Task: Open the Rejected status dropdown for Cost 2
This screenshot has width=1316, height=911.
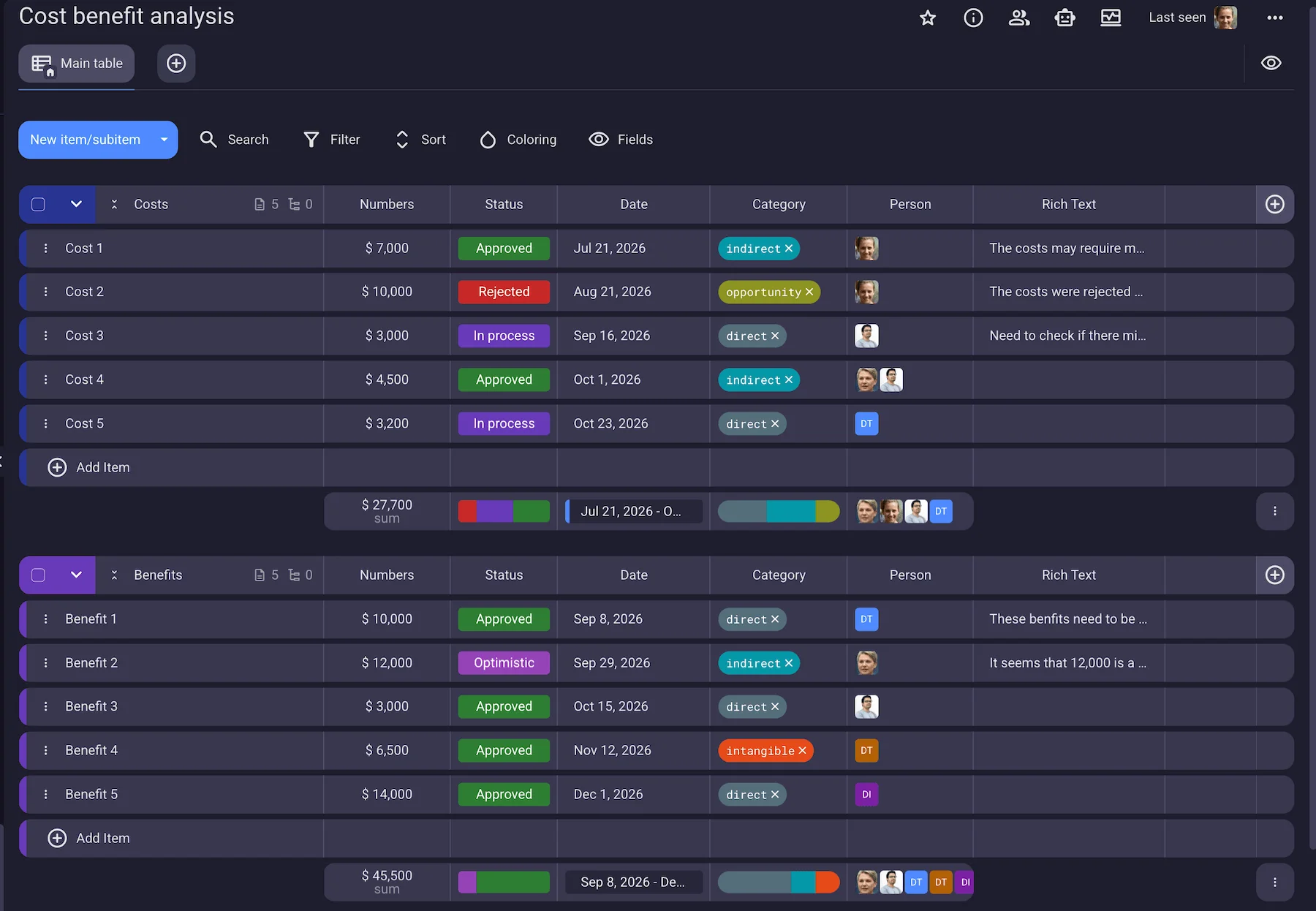Action: point(504,292)
